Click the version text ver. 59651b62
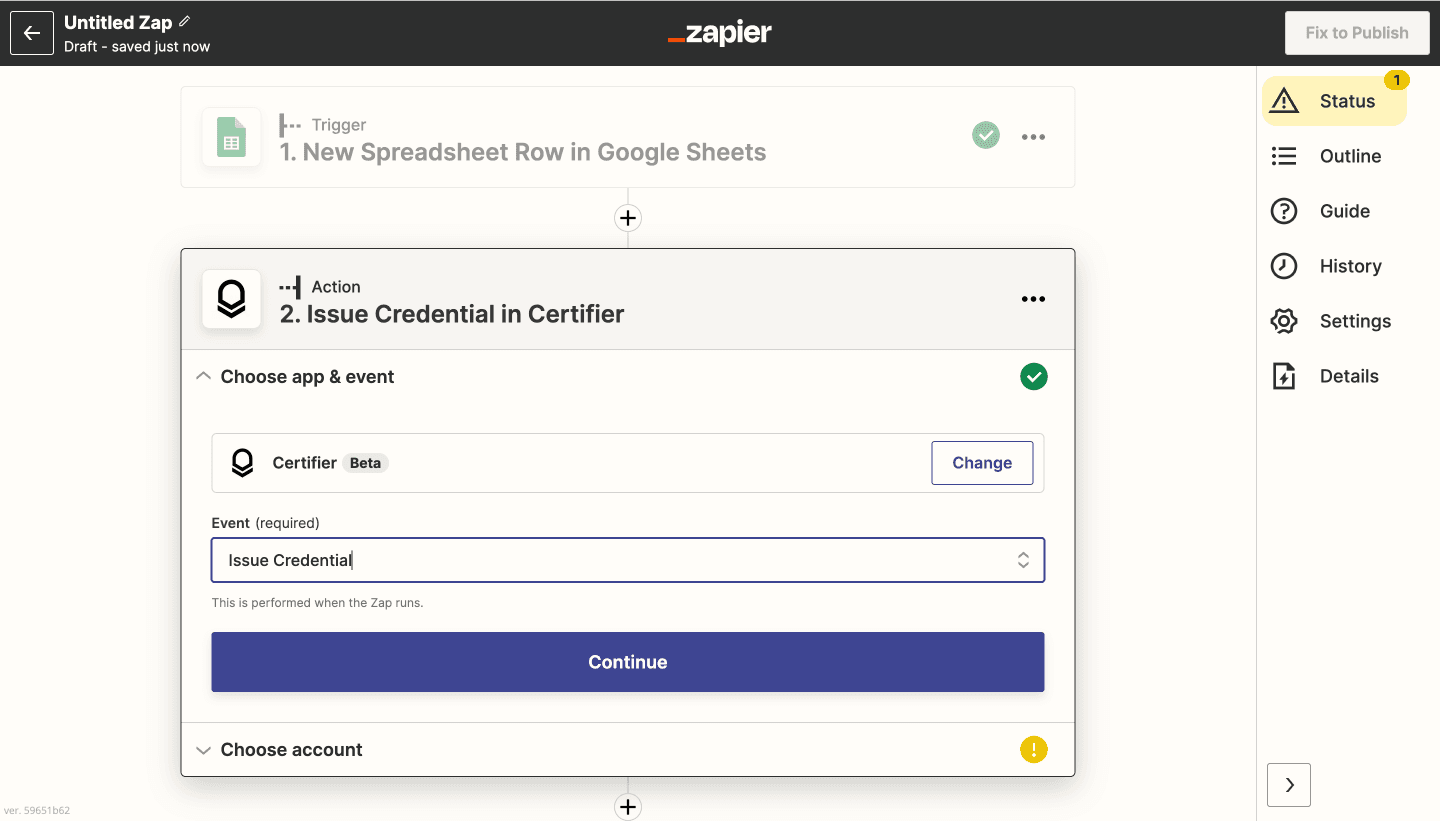 (x=37, y=811)
